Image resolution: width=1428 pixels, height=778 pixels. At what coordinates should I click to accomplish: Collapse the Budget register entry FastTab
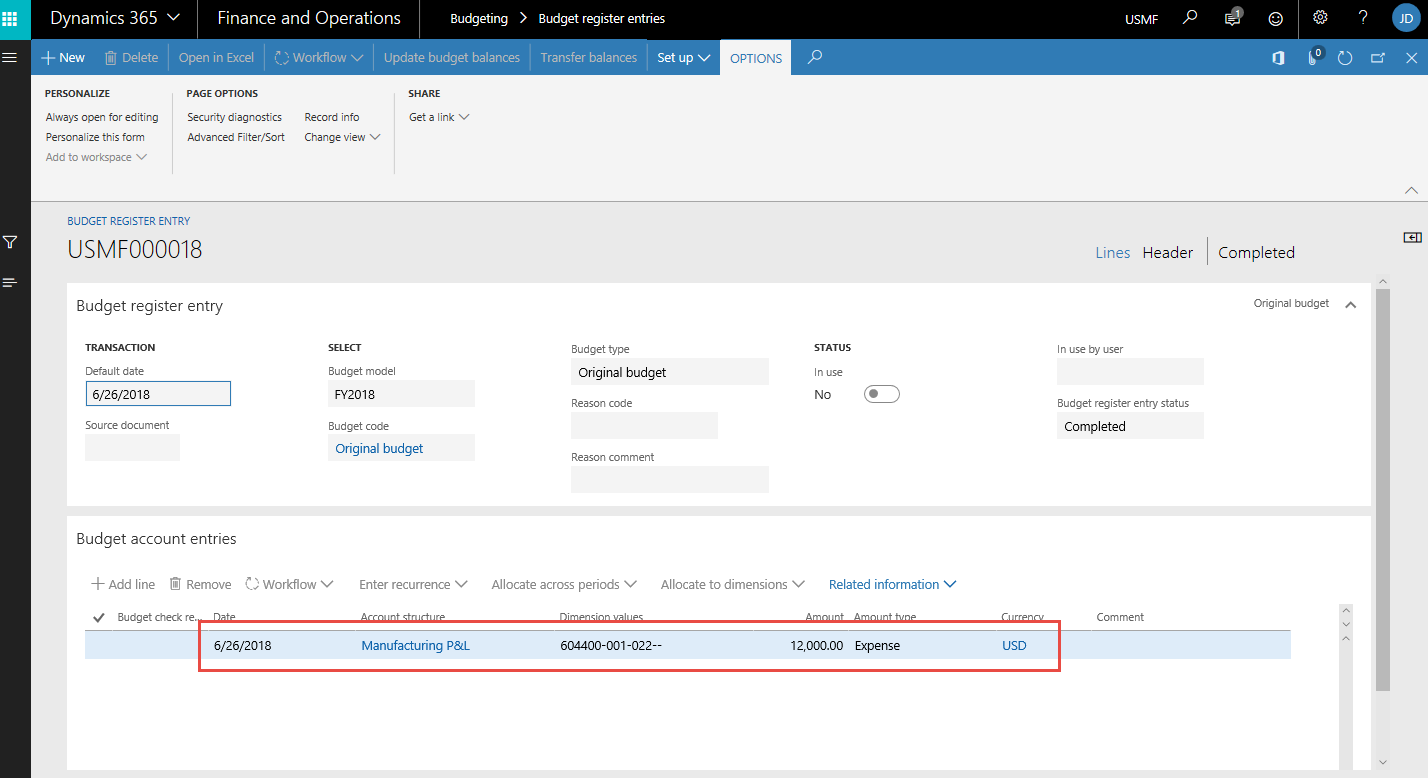pos(1350,304)
